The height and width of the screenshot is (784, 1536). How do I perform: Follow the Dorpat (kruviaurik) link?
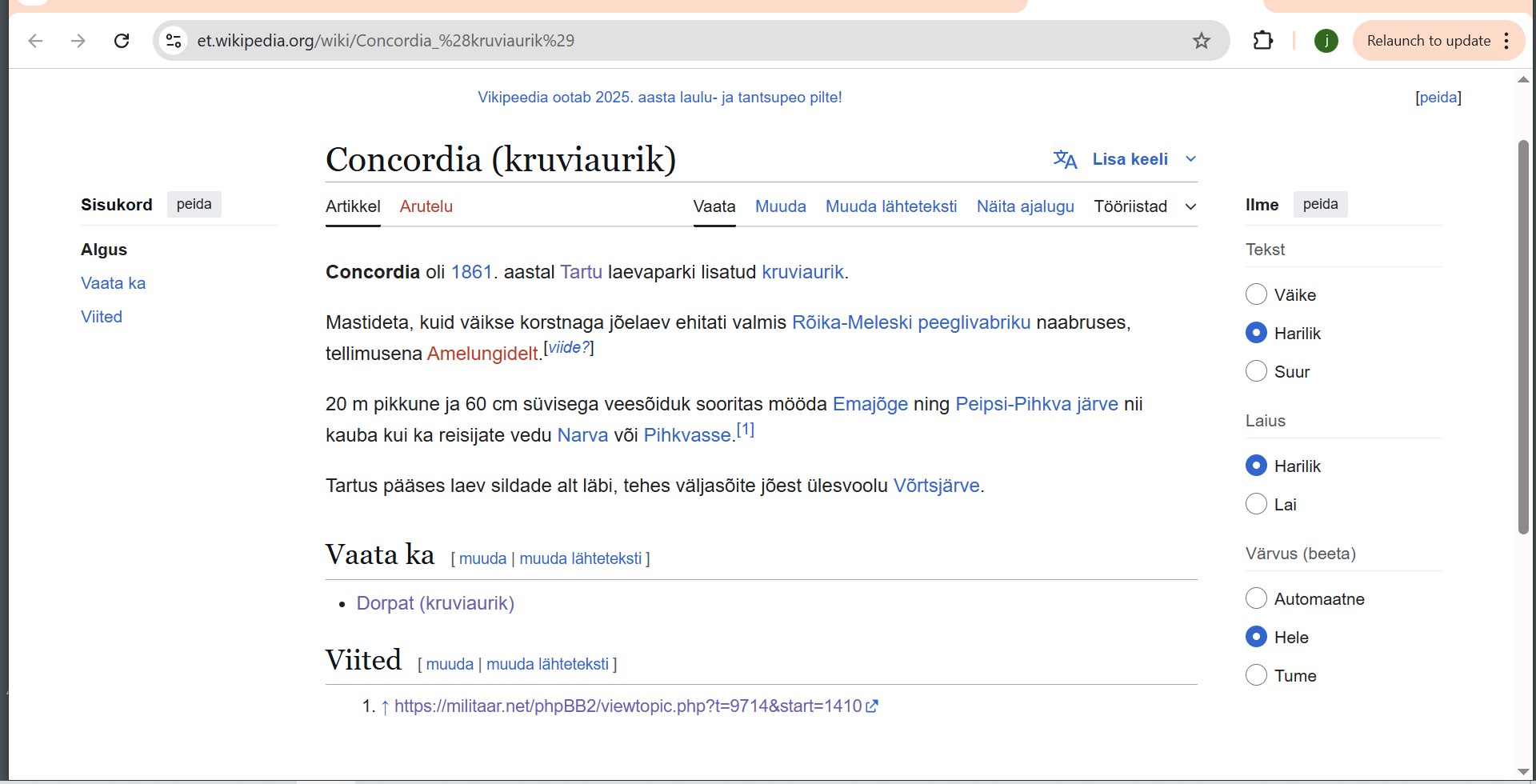[435, 603]
